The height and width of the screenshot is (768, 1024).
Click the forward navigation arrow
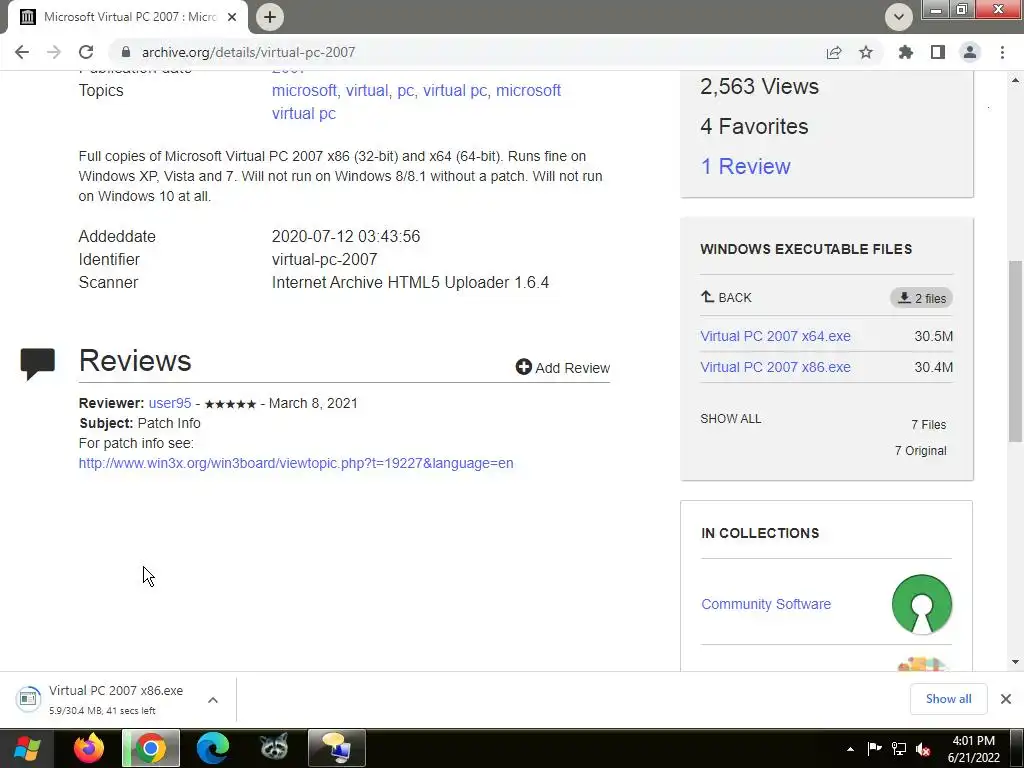pyautogui.click(x=54, y=52)
